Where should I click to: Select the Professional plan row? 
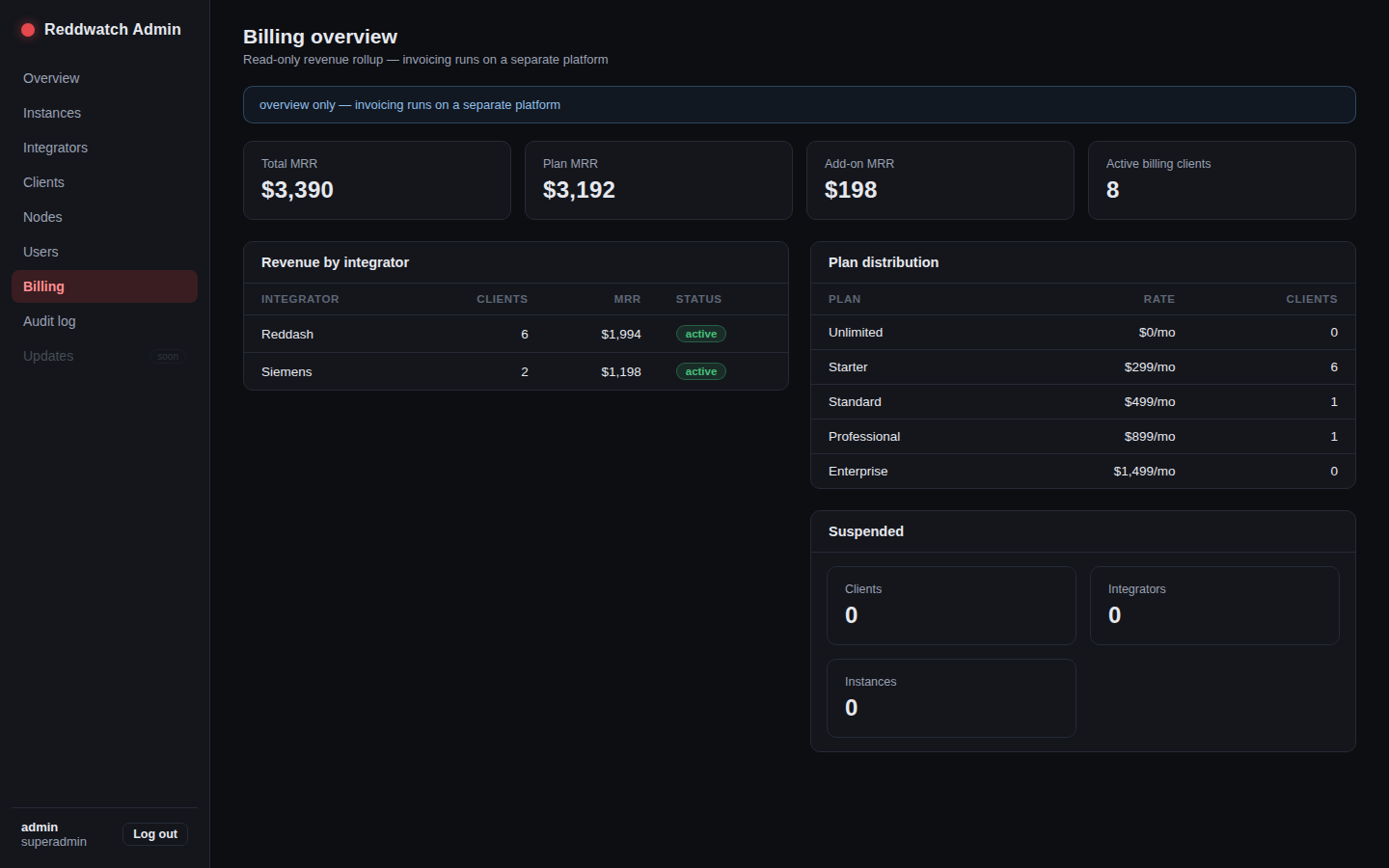[1083, 437]
